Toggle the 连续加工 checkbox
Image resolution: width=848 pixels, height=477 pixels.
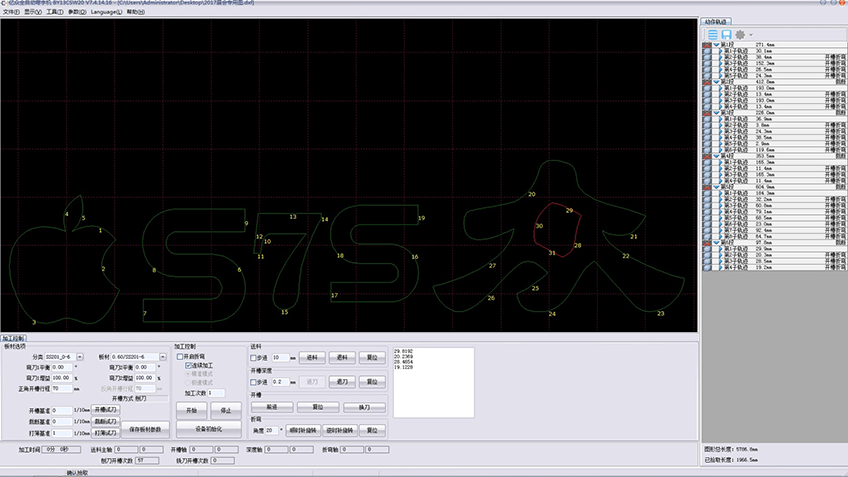tap(189, 366)
